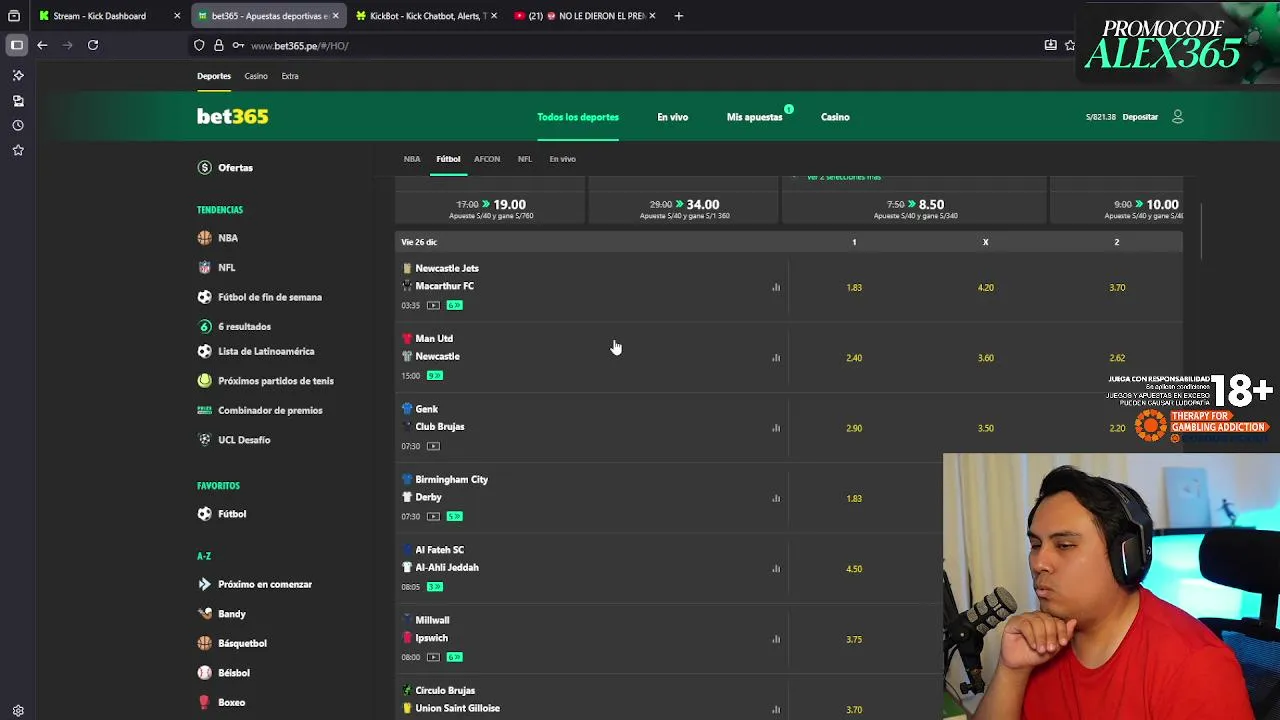Click the Depositar button
The width and height of the screenshot is (1280, 720).
pyautogui.click(x=1140, y=117)
